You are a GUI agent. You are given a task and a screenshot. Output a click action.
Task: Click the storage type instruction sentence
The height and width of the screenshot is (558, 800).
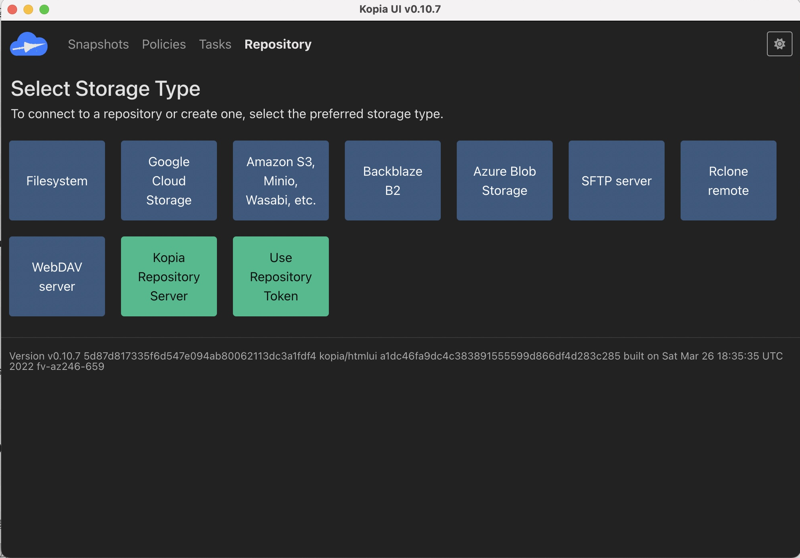click(227, 114)
